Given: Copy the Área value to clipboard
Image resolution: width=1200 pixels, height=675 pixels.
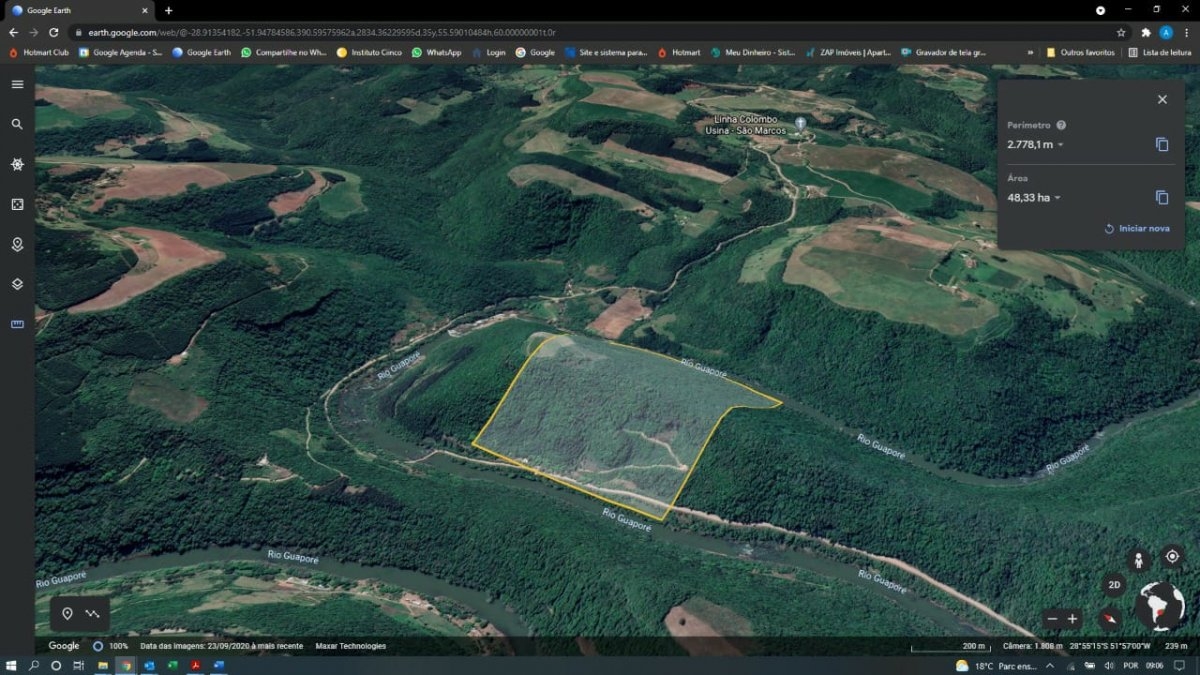Looking at the screenshot, I should click(1162, 198).
